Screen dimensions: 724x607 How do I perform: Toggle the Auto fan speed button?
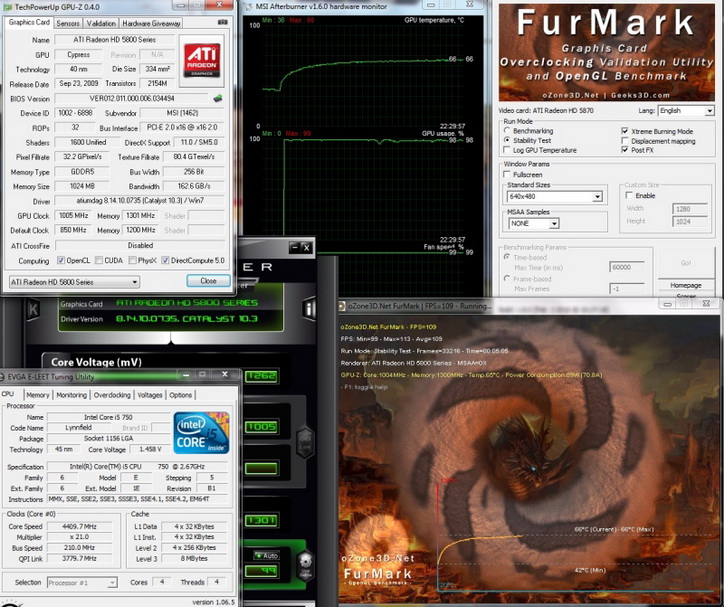point(267,555)
